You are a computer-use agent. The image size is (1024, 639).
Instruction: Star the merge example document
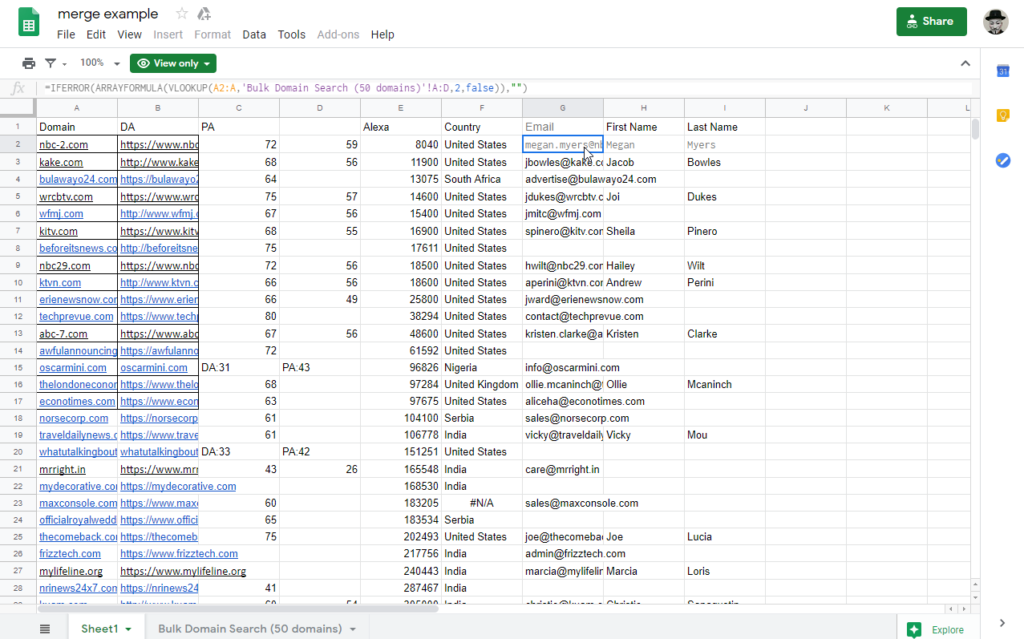181,14
